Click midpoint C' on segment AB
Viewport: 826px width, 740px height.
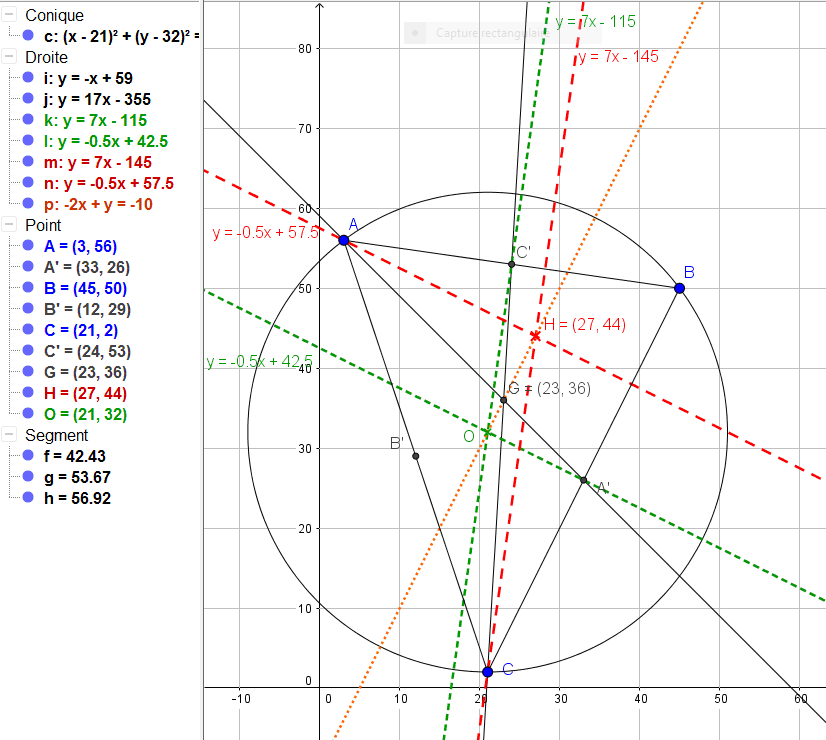tap(512, 264)
